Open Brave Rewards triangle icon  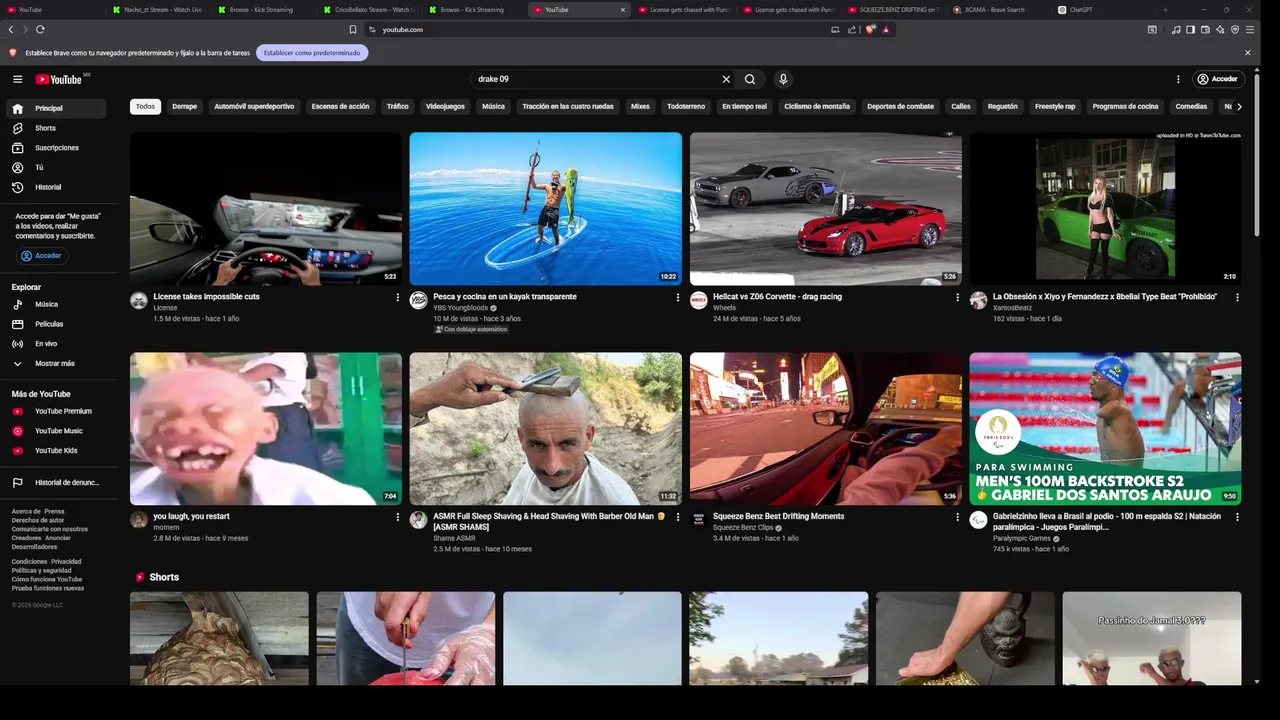tap(886, 30)
